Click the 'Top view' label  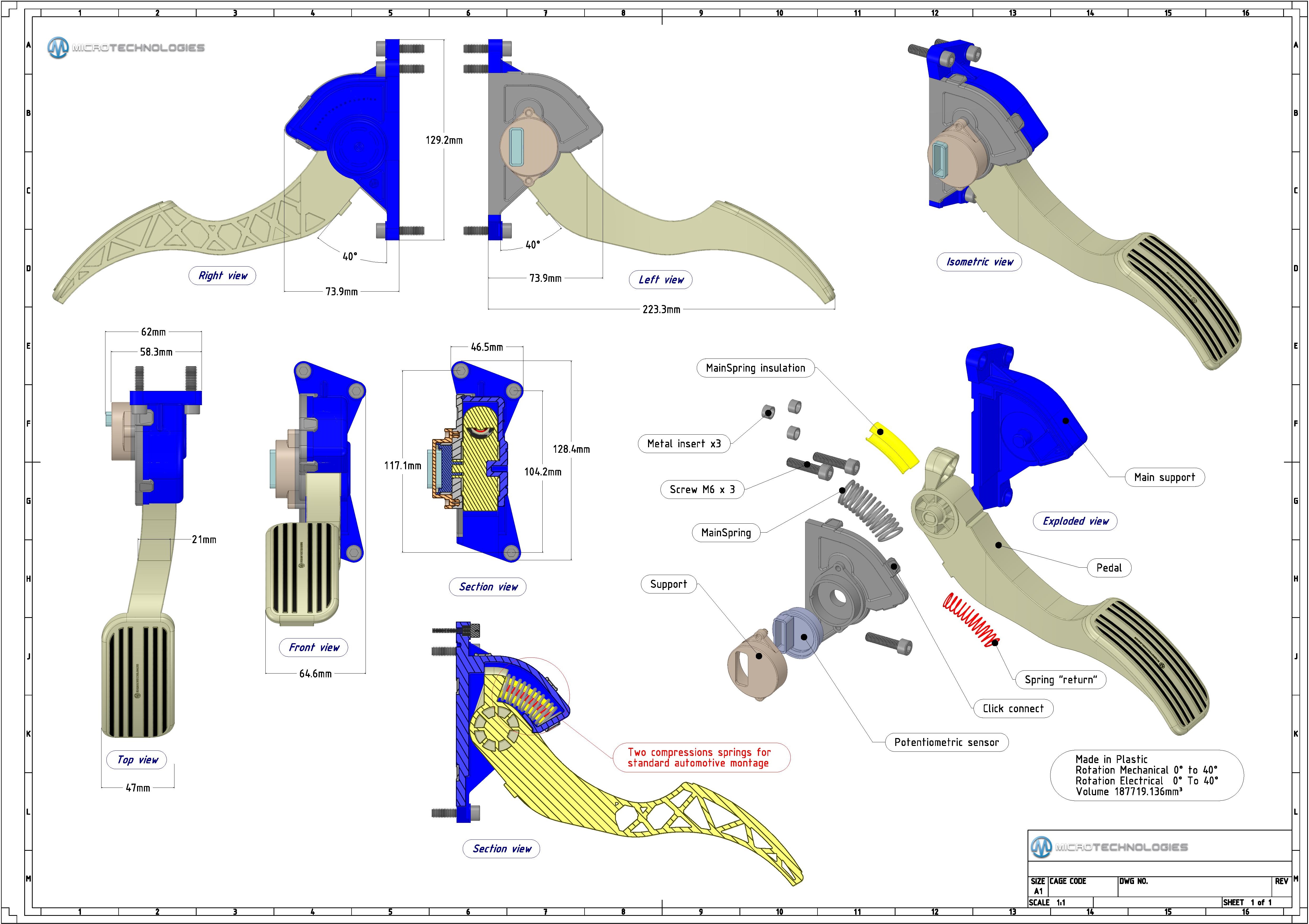point(137,760)
